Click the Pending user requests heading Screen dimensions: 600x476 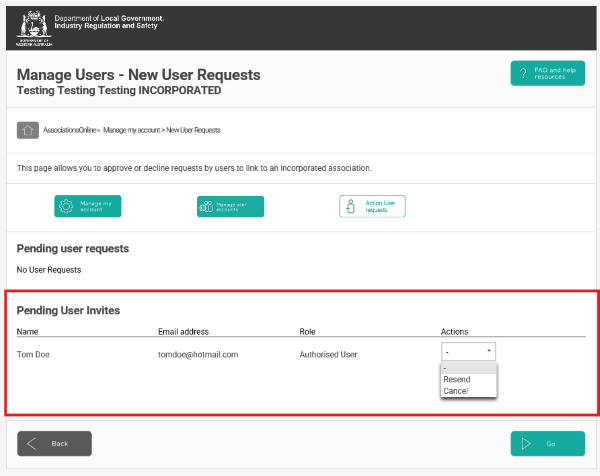coord(73,249)
